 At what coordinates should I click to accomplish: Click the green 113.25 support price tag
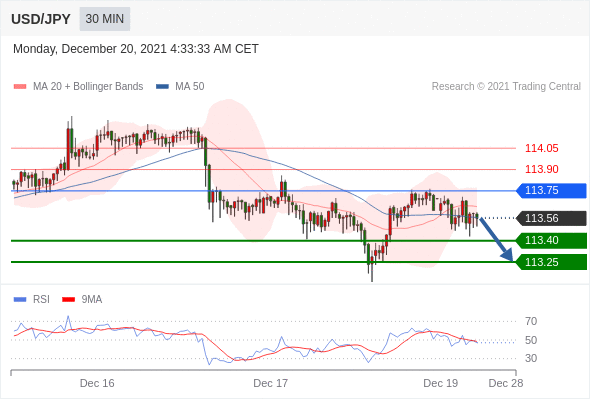[551, 262]
